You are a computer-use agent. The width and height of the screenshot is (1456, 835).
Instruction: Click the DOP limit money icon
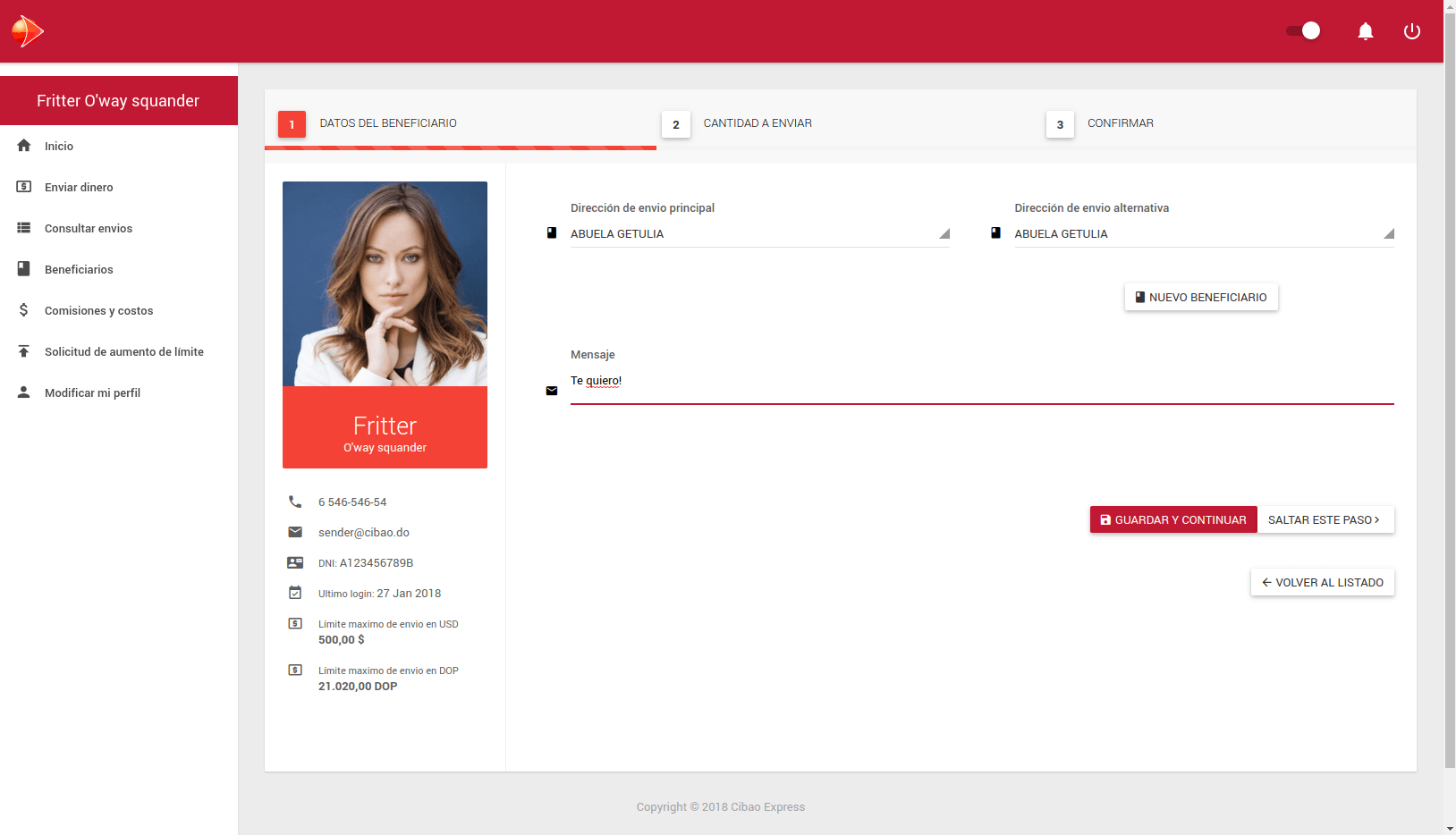(295, 670)
